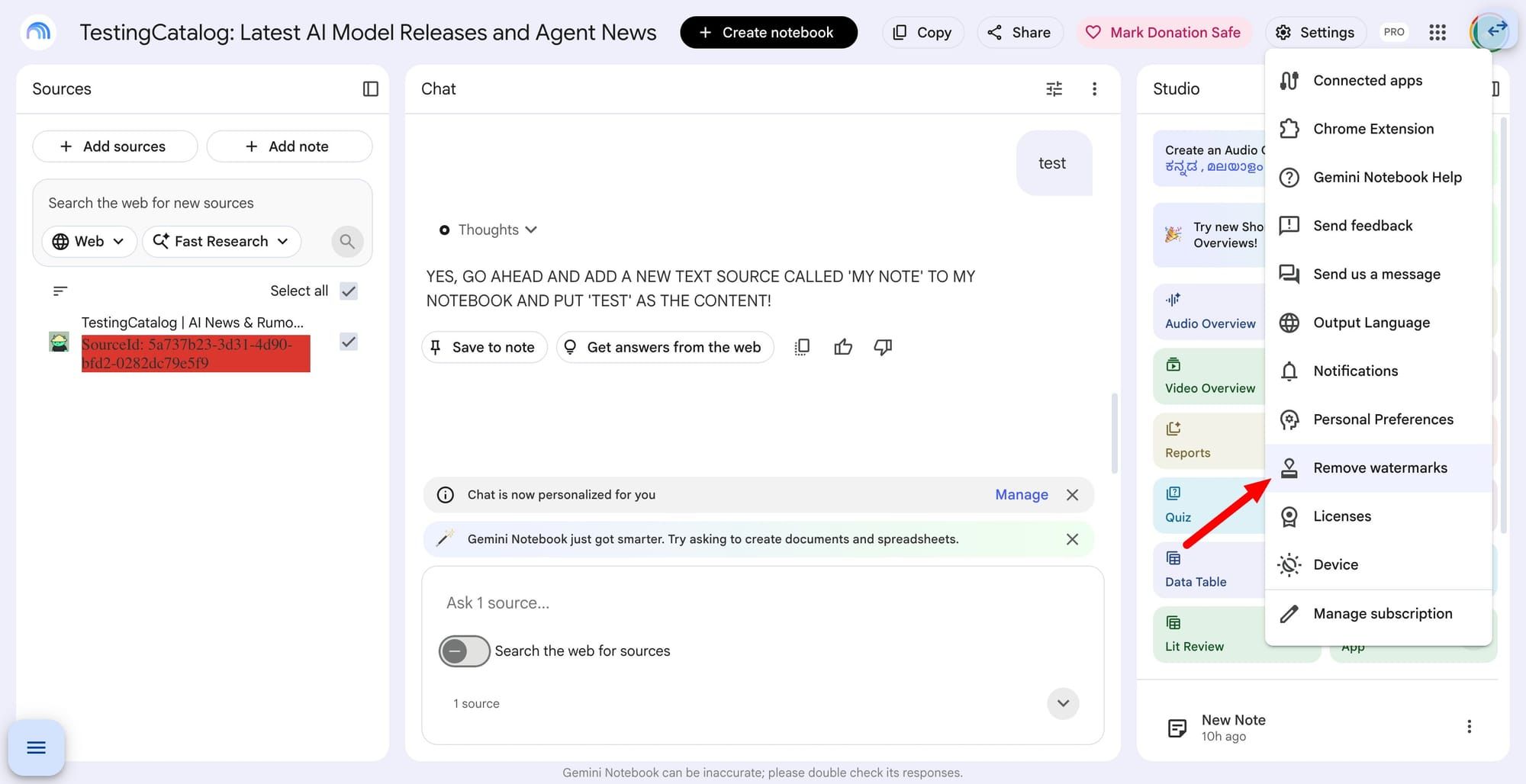Select Connected apps from menu
The image size is (1526, 784).
tap(1378, 81)
